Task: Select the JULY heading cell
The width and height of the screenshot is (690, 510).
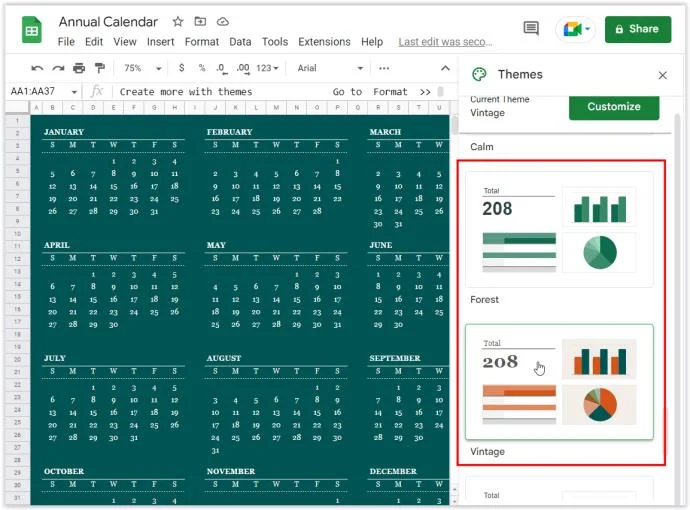Action: tap(55, 358)
